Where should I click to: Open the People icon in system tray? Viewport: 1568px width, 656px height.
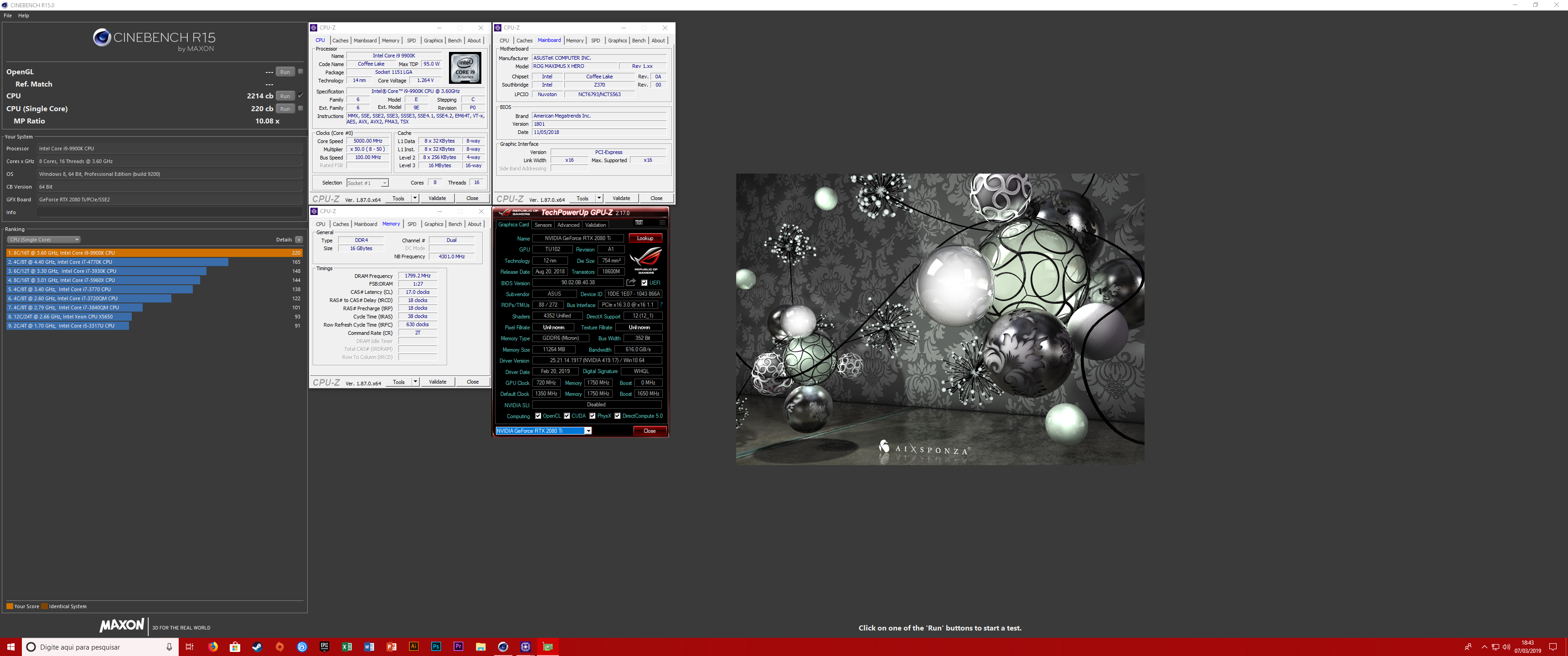[x=1468, y=646]
